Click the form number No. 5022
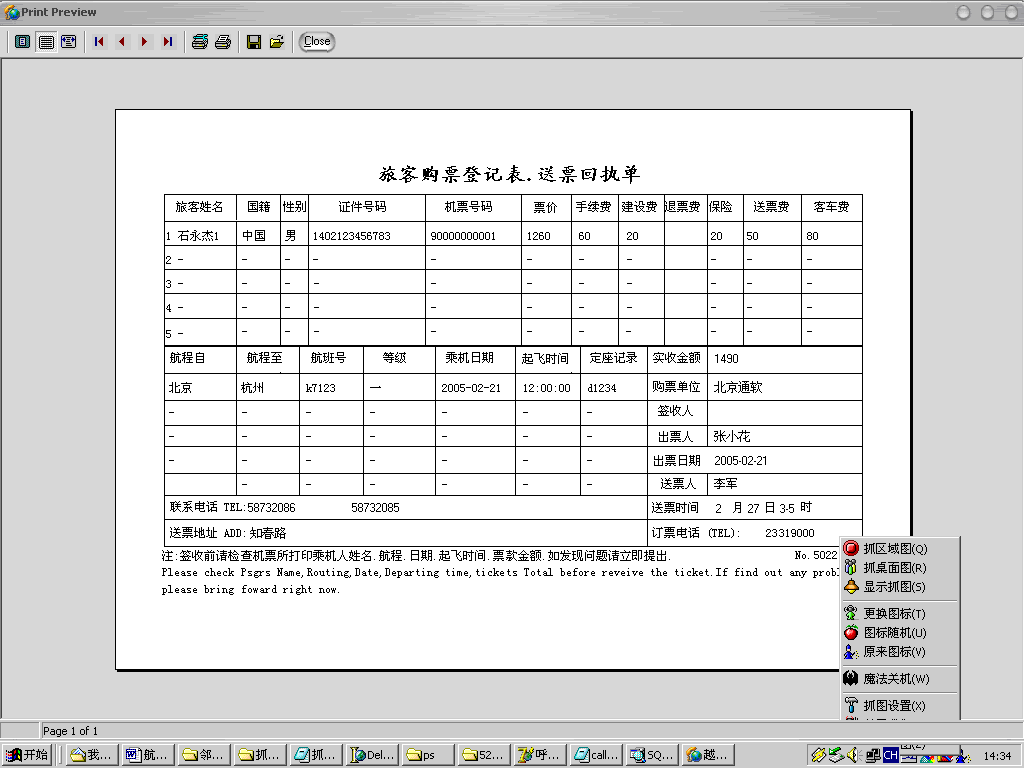 (816, 555)
